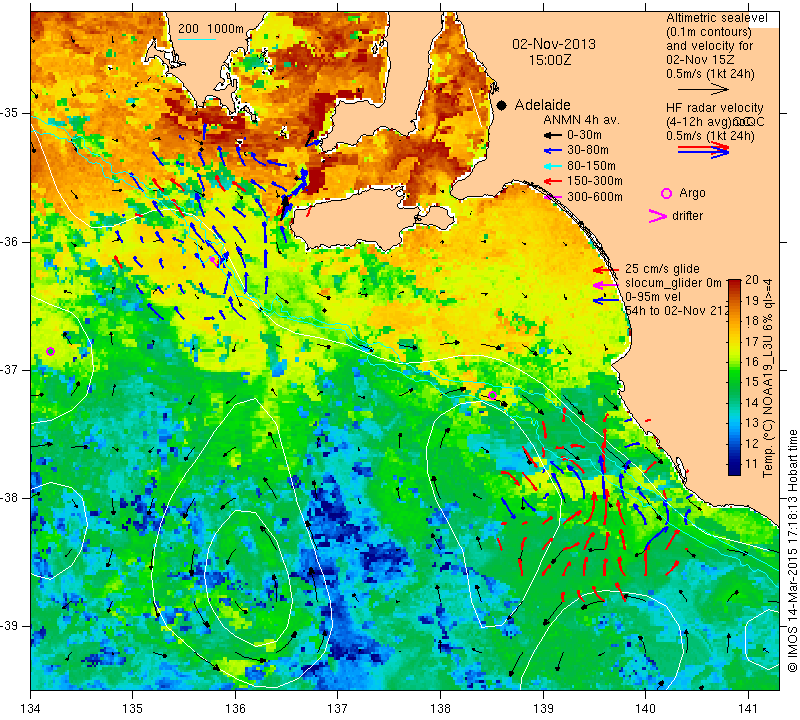Click the magenta drifter chevron legend symbol
Image resolution: width=800 pixels, height=720 pixels.
point(658,216)
